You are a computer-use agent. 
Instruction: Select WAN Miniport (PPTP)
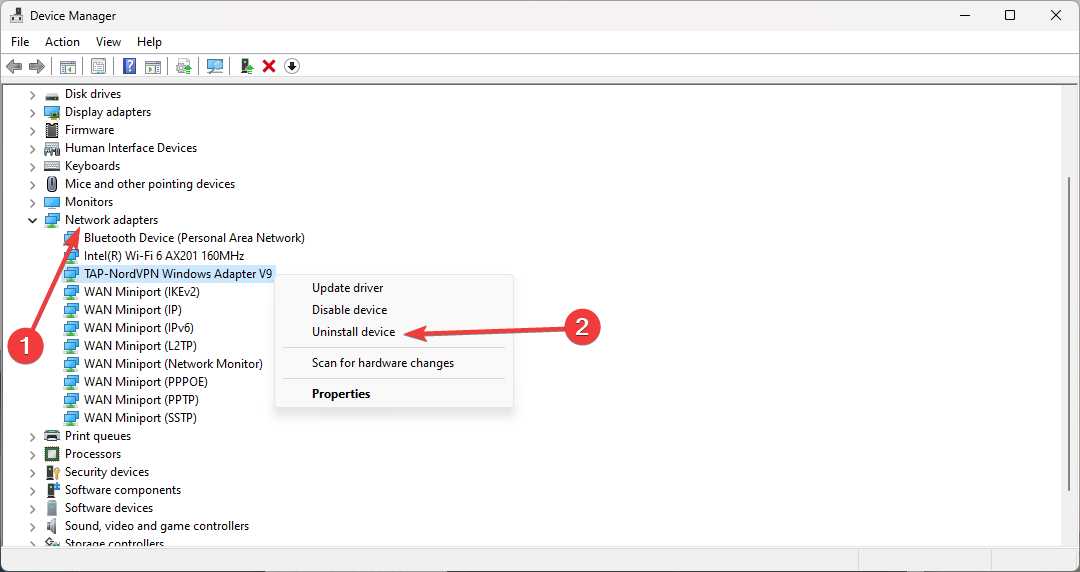pyautogui.click(x=141, y=399)
